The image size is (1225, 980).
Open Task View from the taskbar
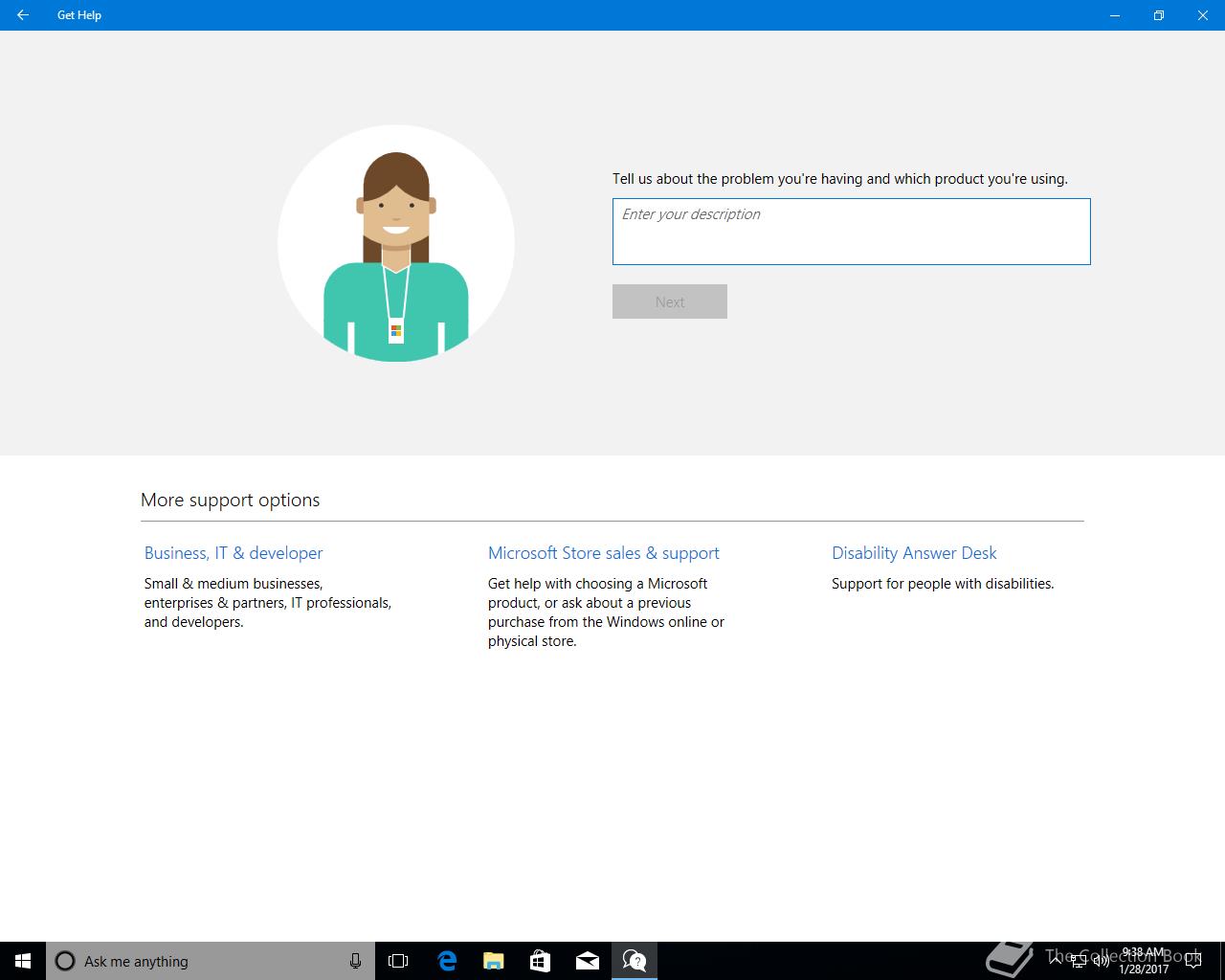(x=398, y=961)
